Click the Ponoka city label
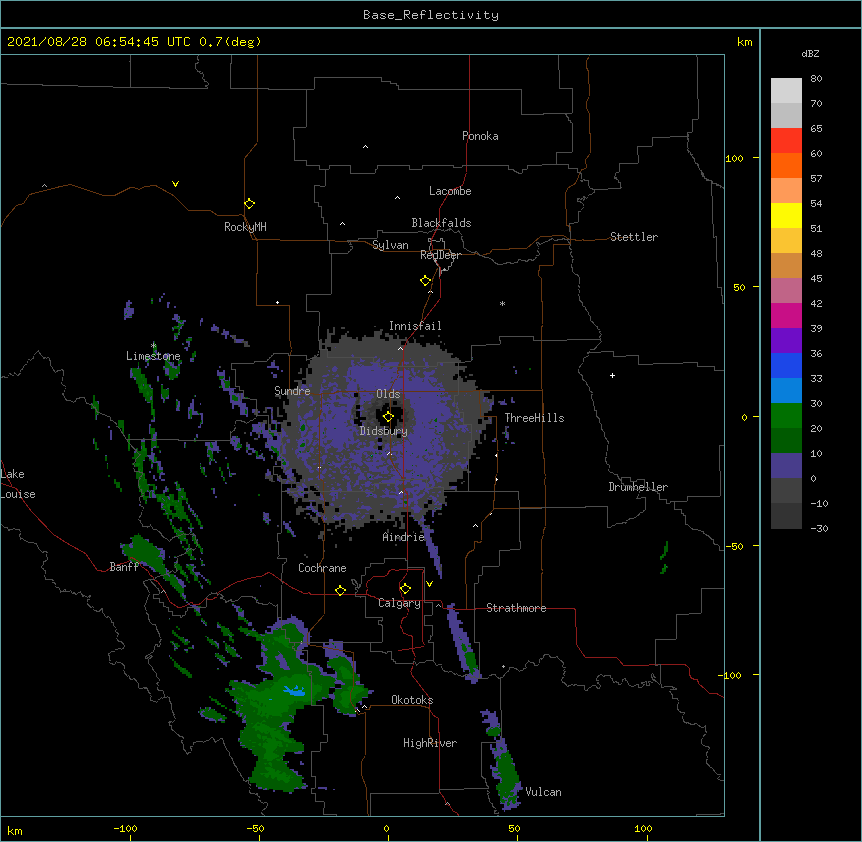Image resolution: width=862 pixels, height=842 pixels. pos(480,136)
